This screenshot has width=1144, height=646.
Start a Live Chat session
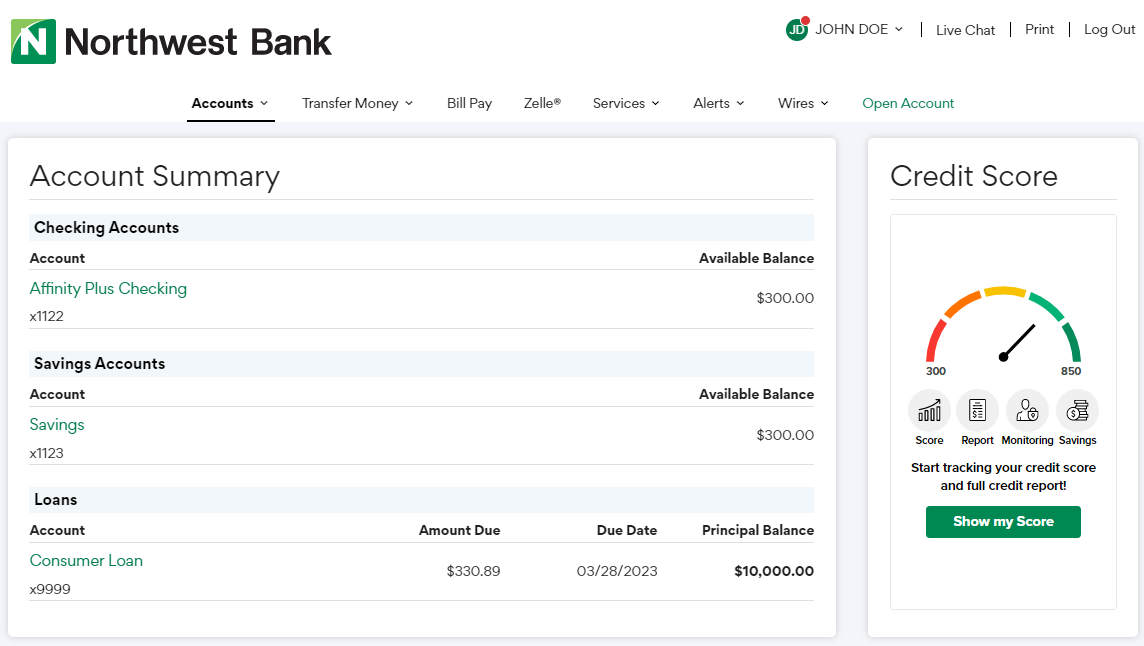coord(965,30)
